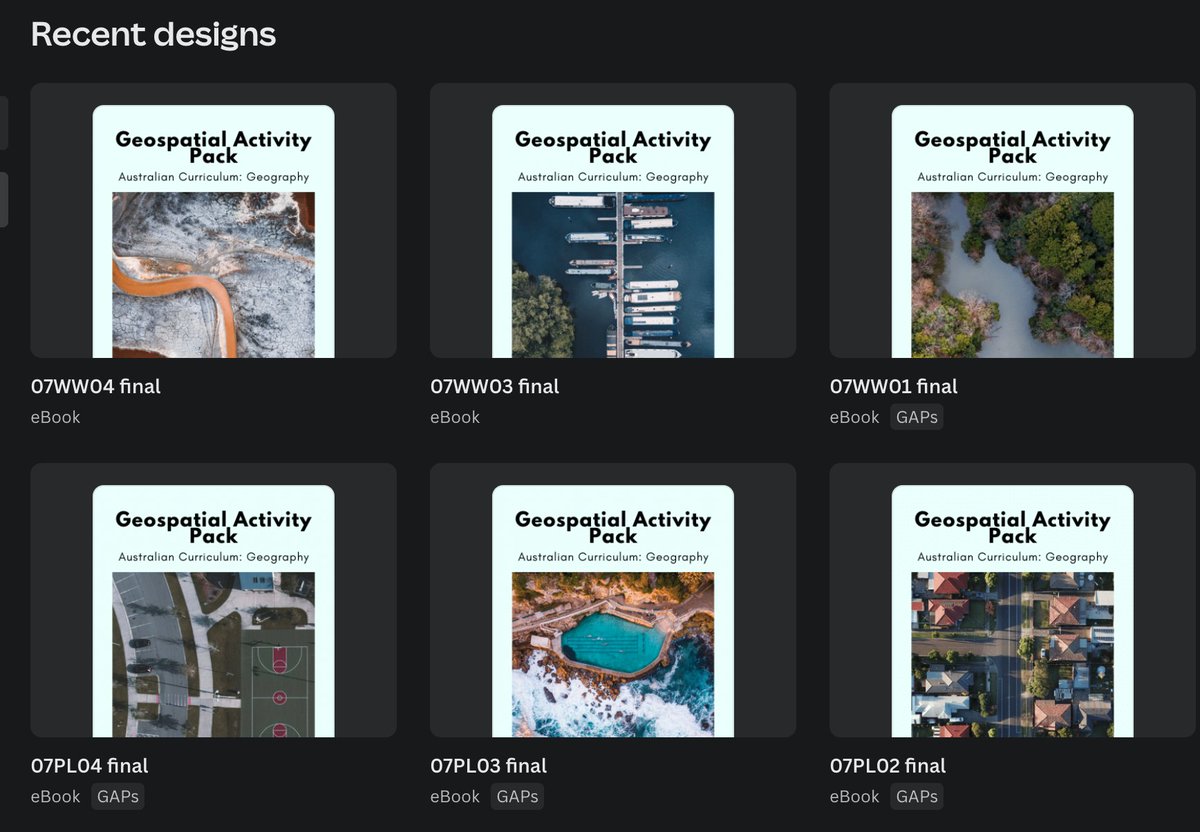Click the 07PL04 final title text

(90, 766)
